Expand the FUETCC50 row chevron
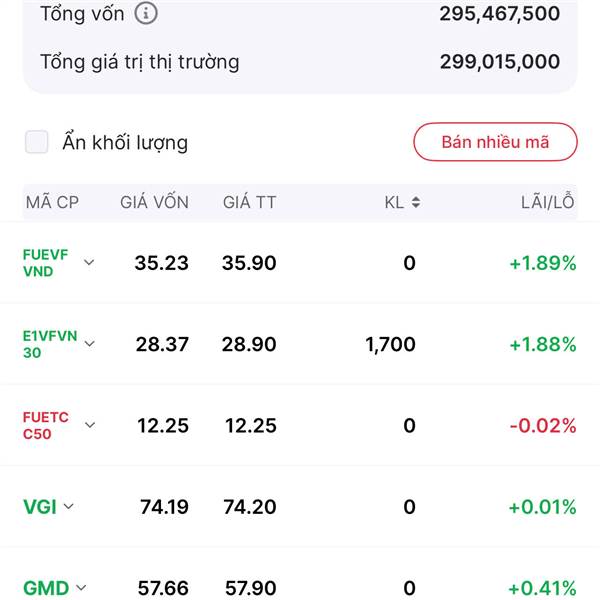This screenshot has width=600, height=600. click(x=90, y=425)
